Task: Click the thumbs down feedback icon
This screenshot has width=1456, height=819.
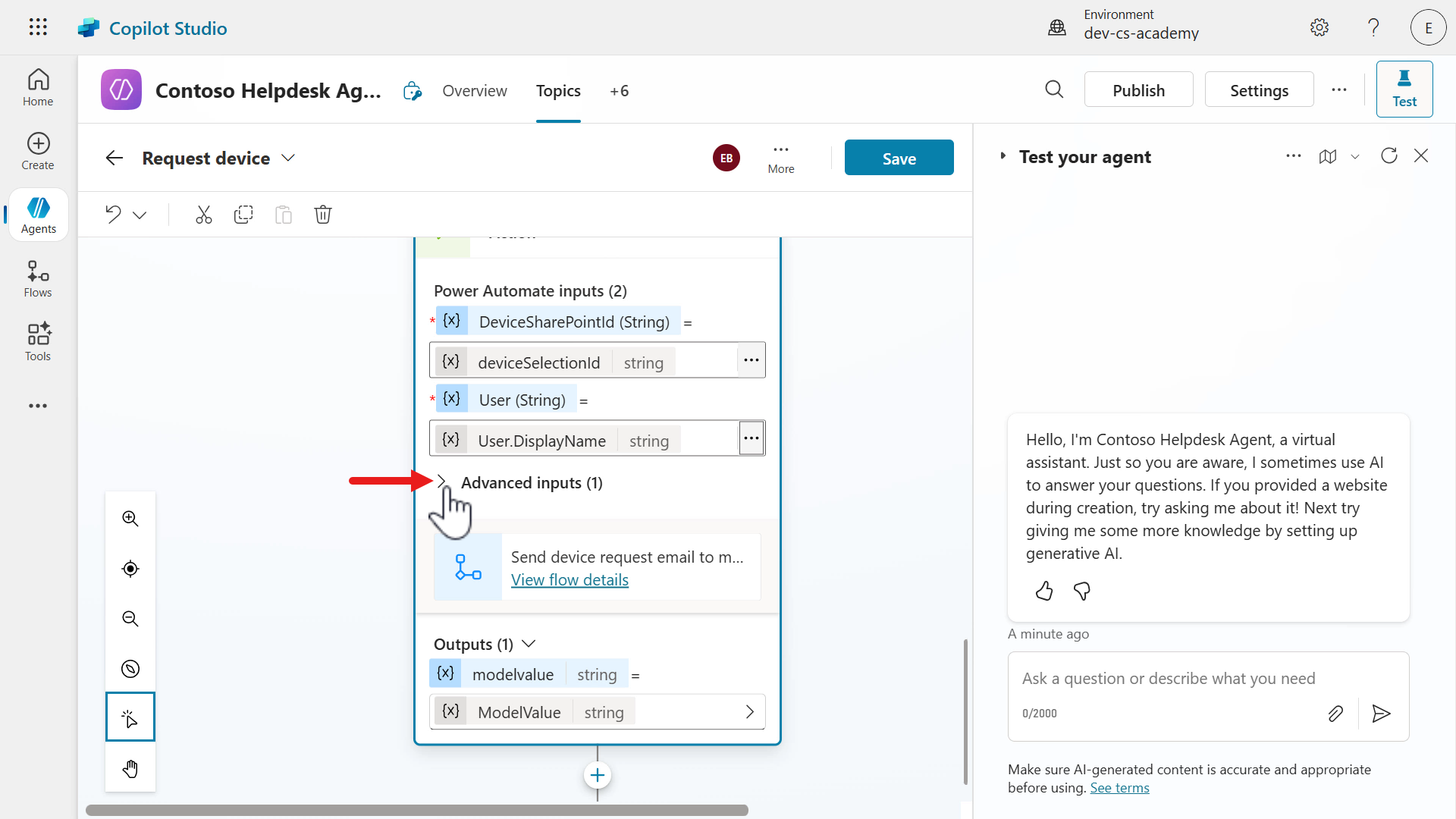Action: coord(1082,591)
